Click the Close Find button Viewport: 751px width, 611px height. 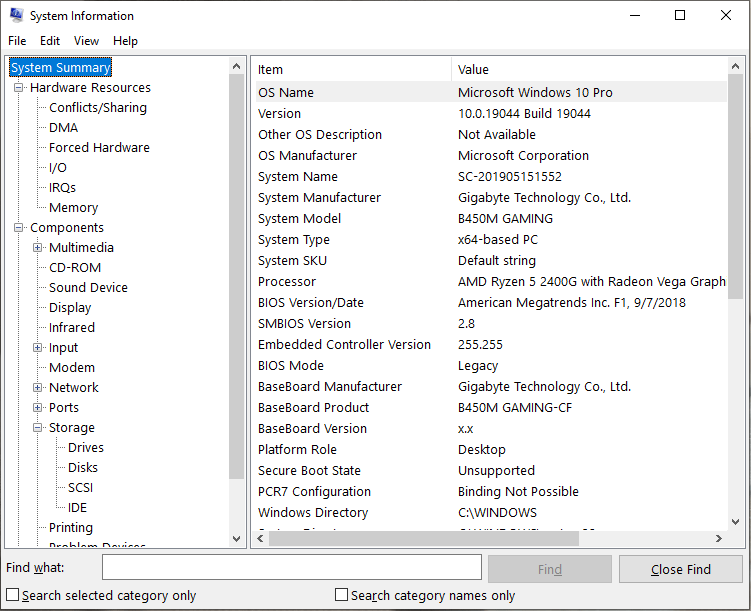coord(681,569)
